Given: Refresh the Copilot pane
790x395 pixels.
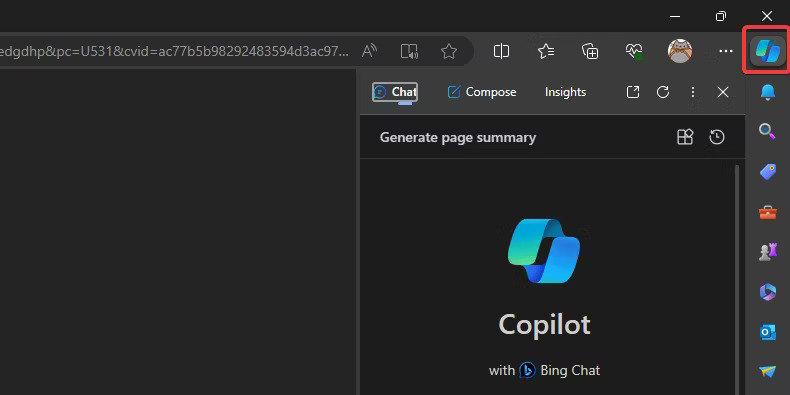Looking at the screenshot, I should pyautogui.click(x=663, y=92).
